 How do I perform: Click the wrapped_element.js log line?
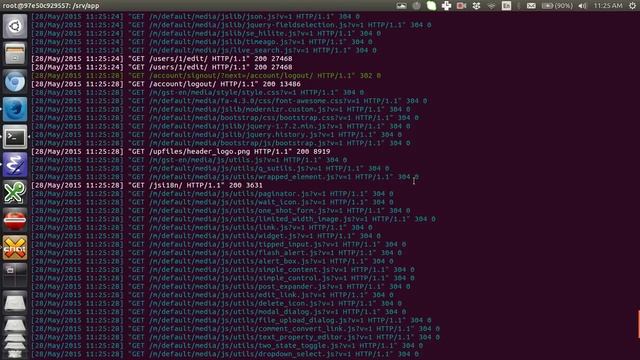click(x=225, y=177)
